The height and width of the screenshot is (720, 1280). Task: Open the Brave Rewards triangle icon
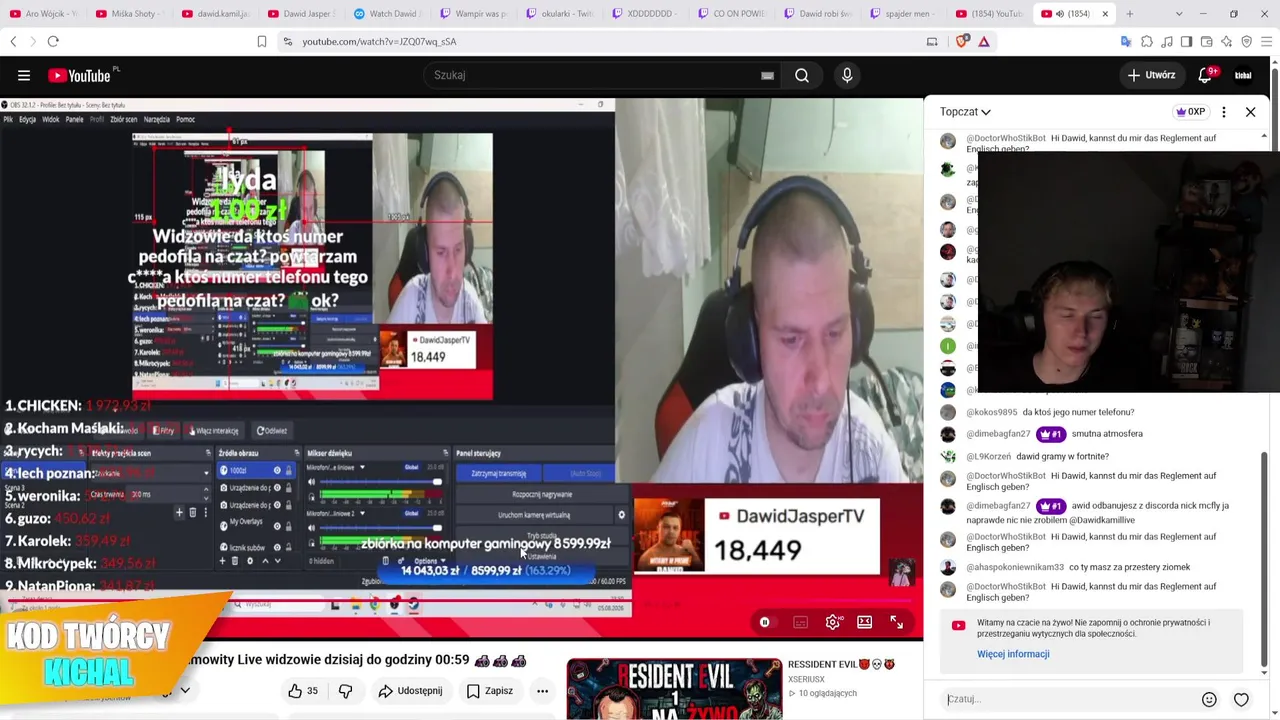[984, 41]
